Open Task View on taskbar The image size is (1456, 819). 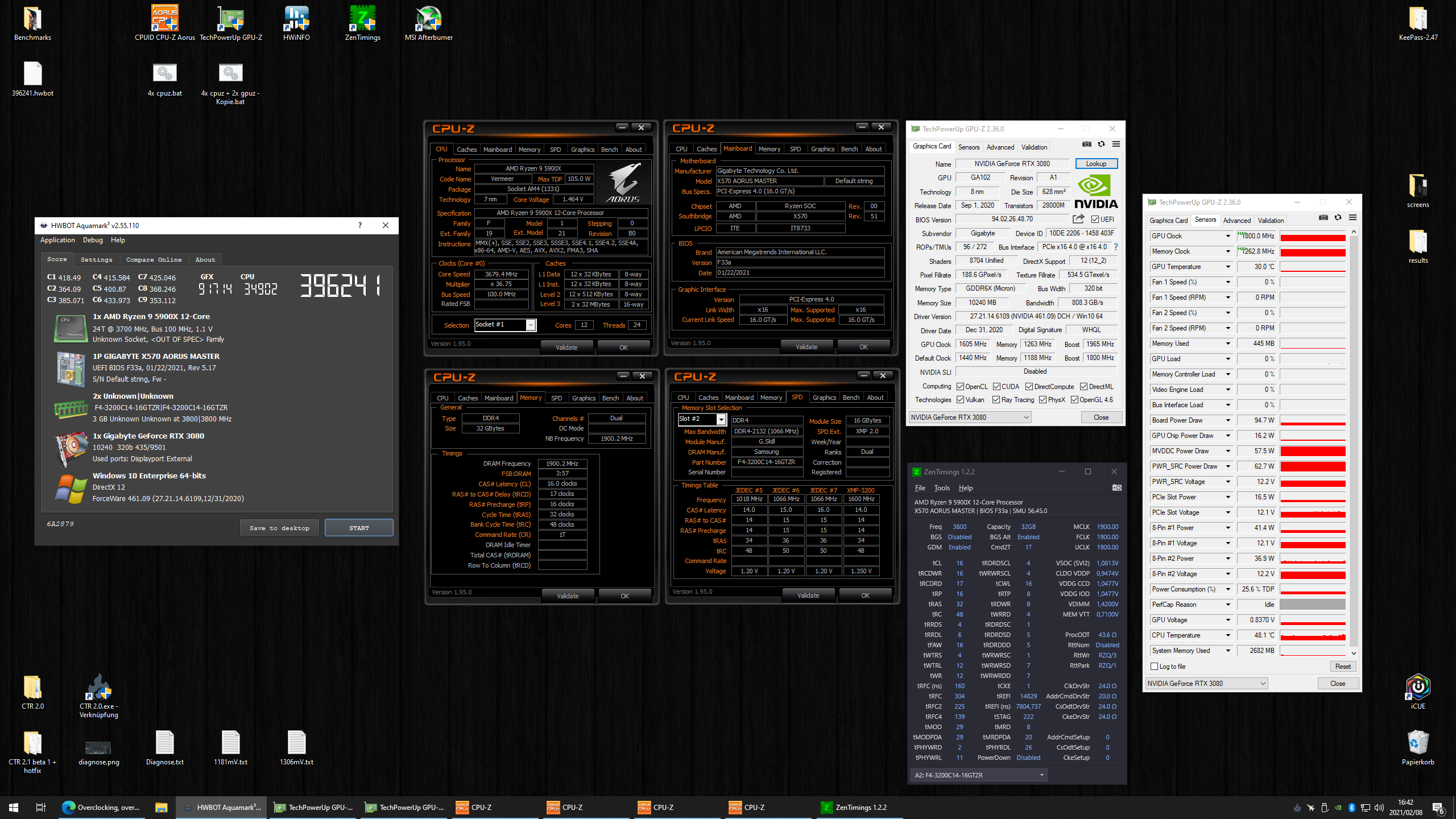click(41, 807)
